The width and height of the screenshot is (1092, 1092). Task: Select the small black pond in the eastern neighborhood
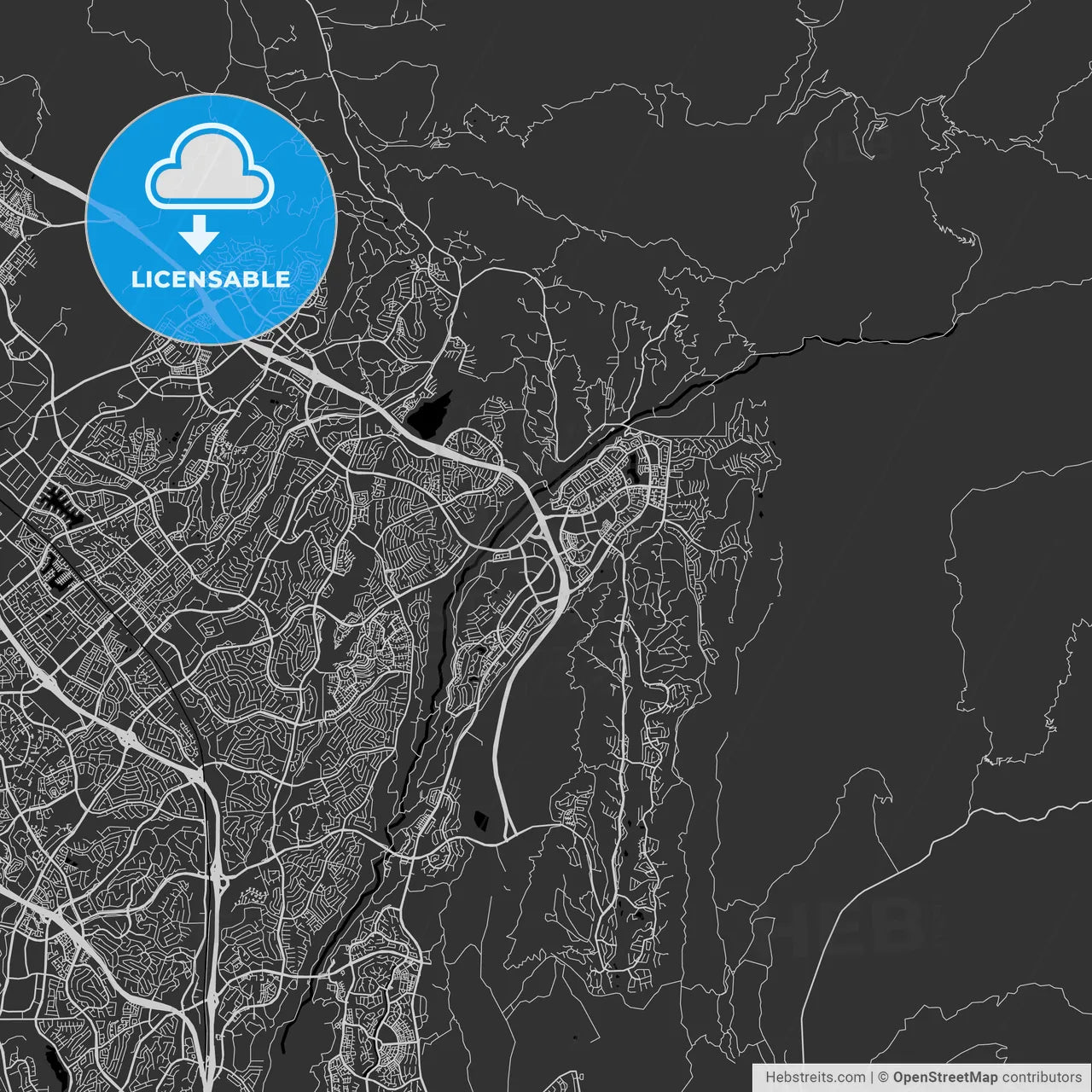632,467
